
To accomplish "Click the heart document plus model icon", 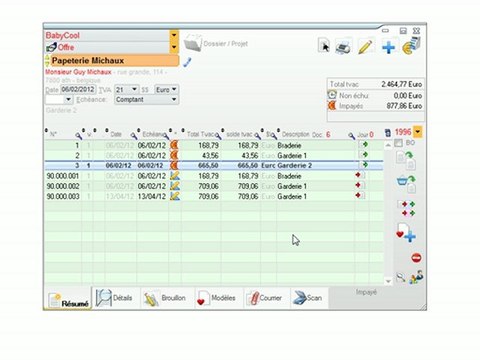I will coord(406,232).
